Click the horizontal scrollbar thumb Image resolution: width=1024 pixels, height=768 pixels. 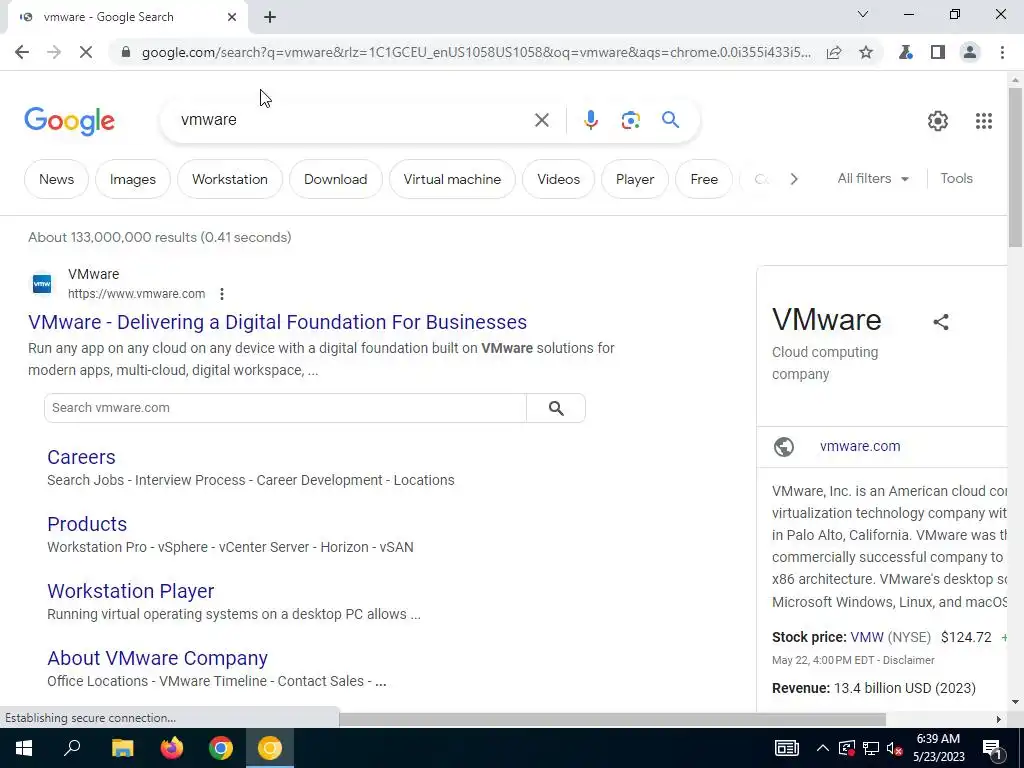(612, 719)
